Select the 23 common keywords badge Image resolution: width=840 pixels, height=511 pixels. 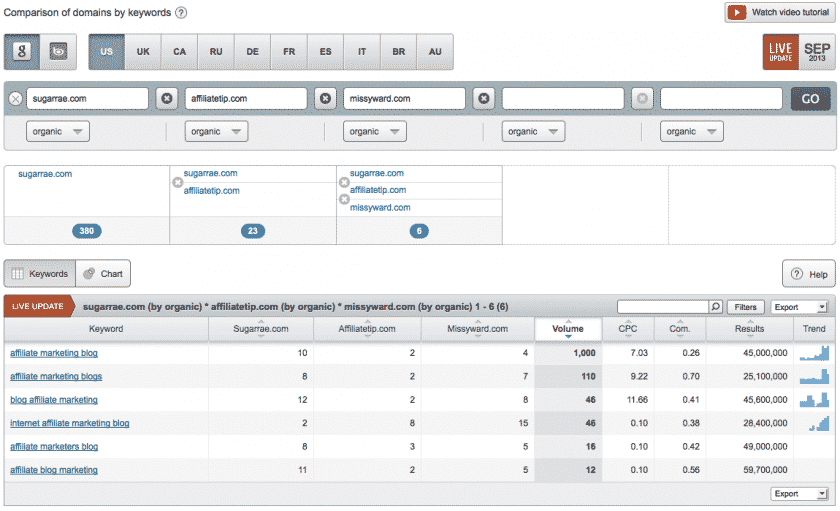point(253,231)
